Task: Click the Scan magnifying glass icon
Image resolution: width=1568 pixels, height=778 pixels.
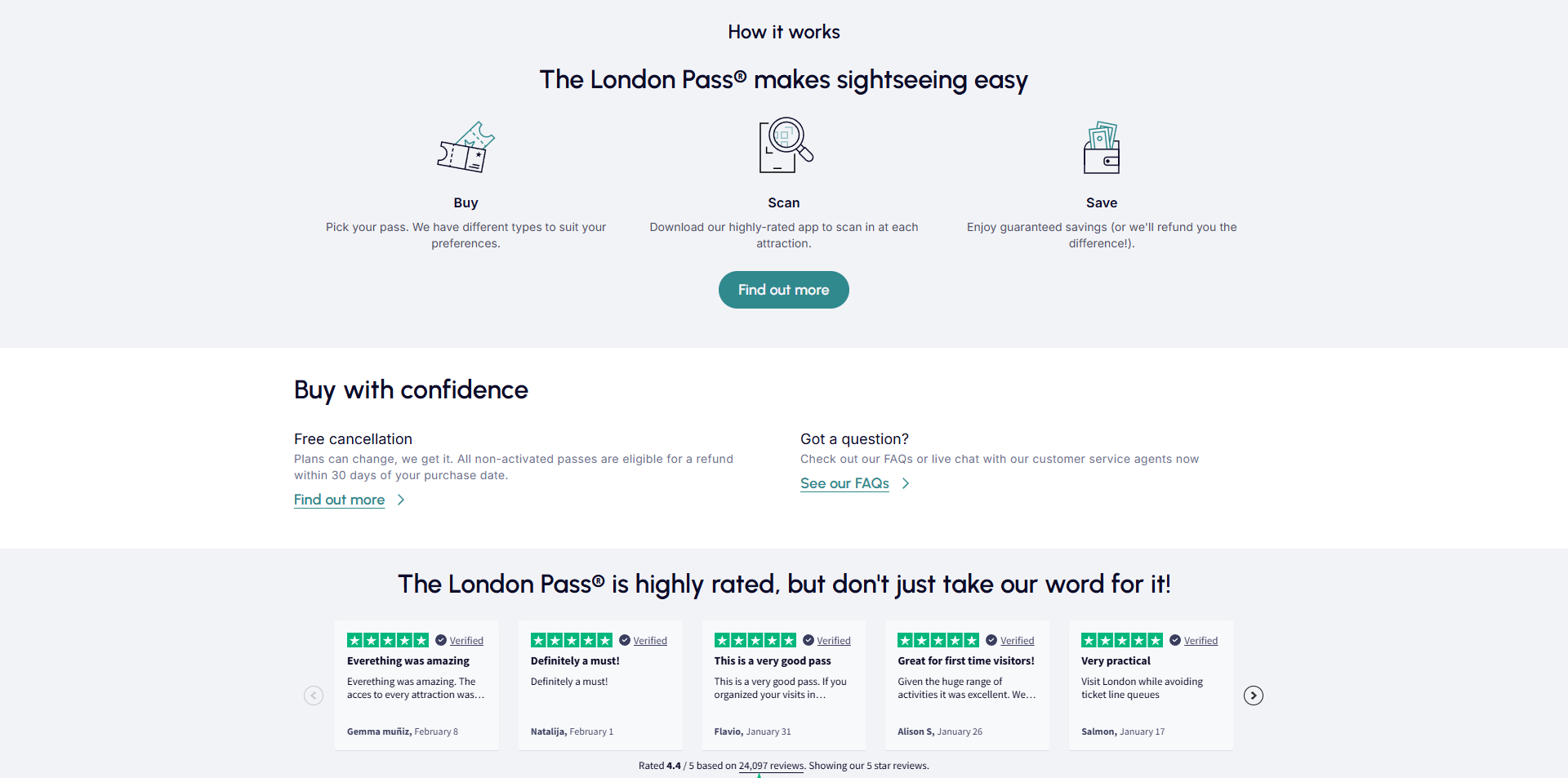Action: pyautogui.click(x=783, y=144)
